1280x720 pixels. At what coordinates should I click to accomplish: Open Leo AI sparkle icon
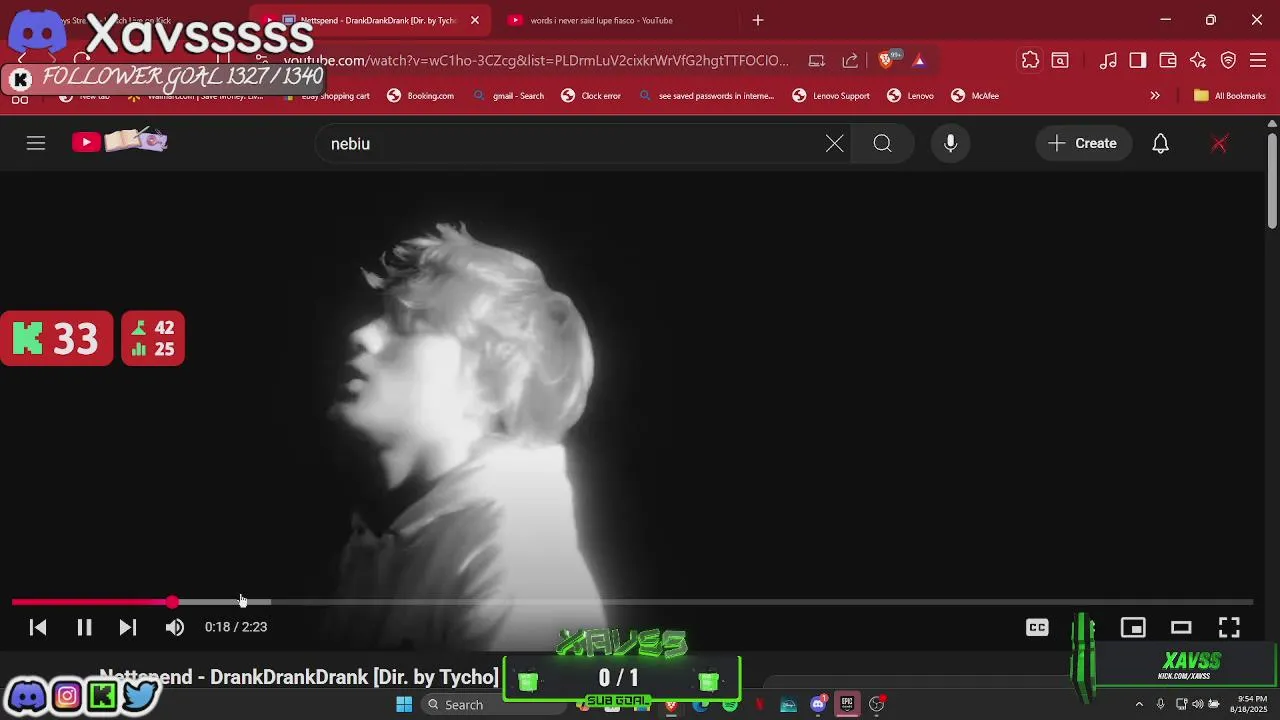(x=1198, y=61)
